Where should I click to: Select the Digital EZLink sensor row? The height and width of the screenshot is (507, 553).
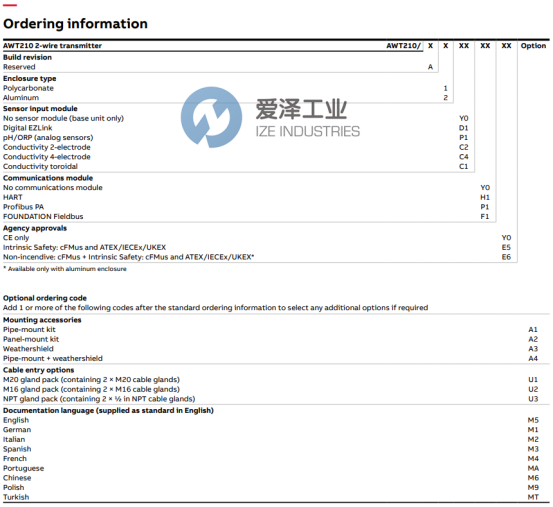pos(28,128)
